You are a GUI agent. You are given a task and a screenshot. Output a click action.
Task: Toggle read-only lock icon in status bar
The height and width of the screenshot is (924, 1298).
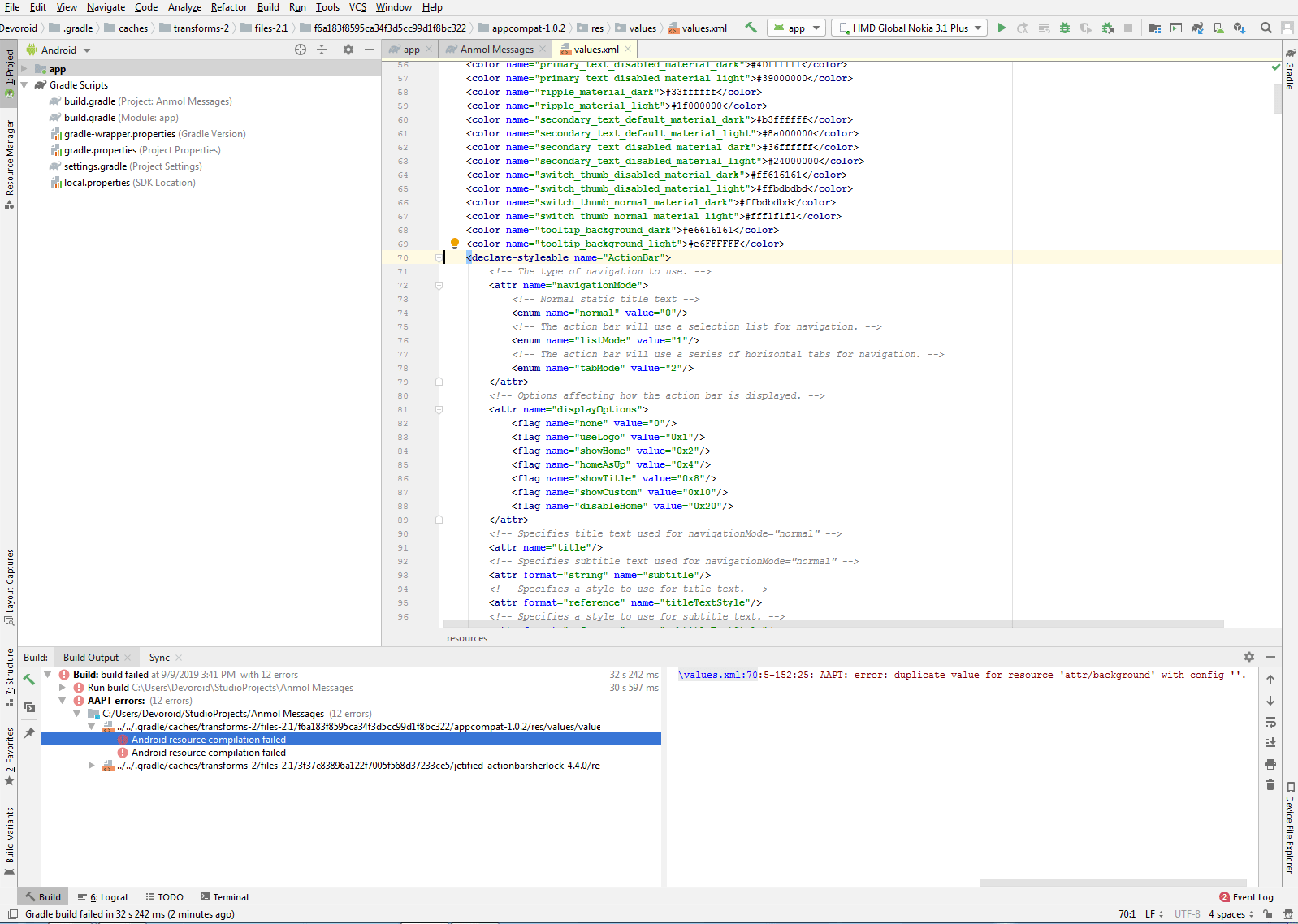click(x=1268, y=914)
